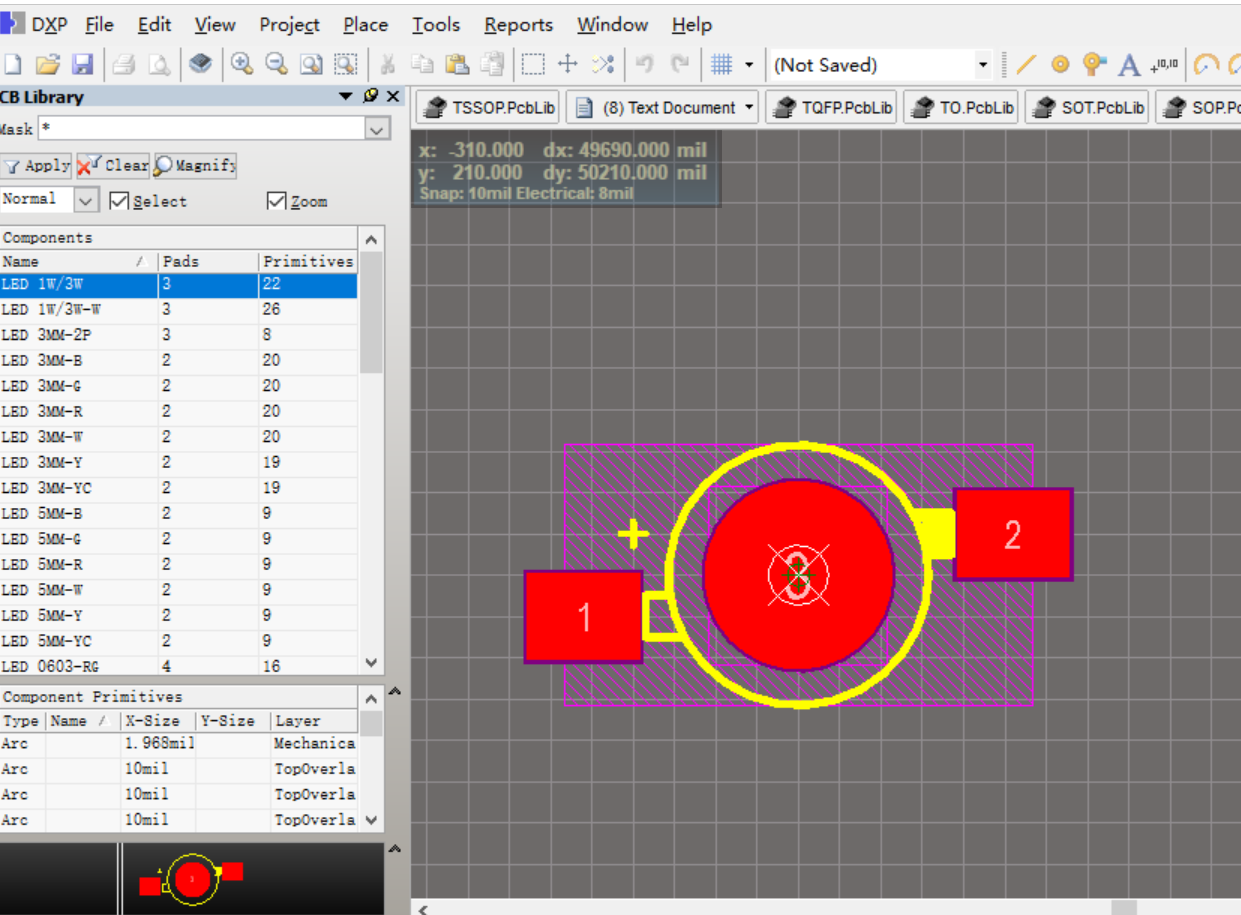The image size is (1241, 915).
Task: Toggle the Zoom checkbox
Action: coord(277,201)
